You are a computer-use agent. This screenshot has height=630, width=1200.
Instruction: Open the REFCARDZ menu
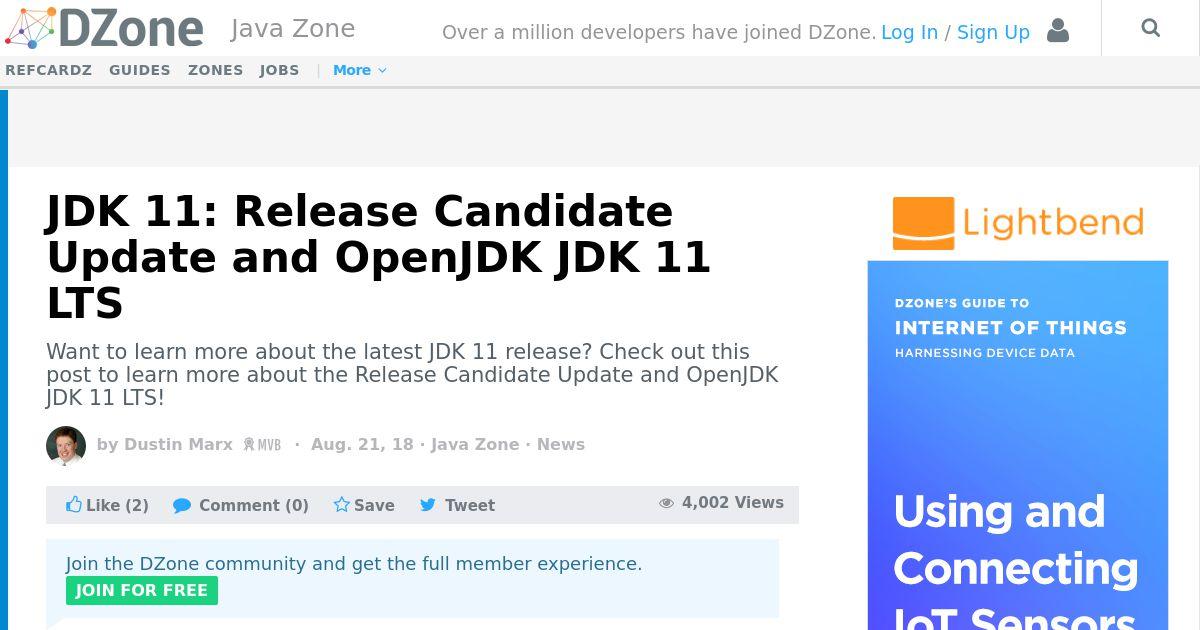[x=48, y=70]
